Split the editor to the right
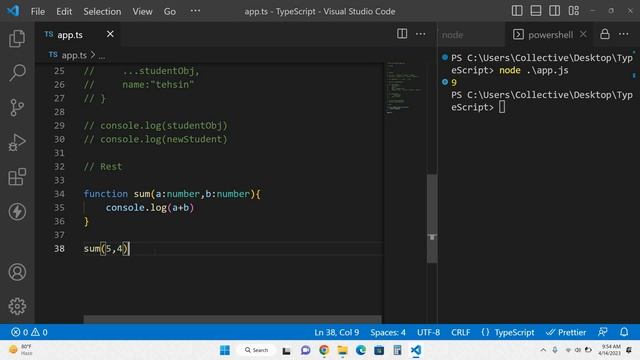The width and height of the screenshot is (640, 360). click(x=402, y=34)
